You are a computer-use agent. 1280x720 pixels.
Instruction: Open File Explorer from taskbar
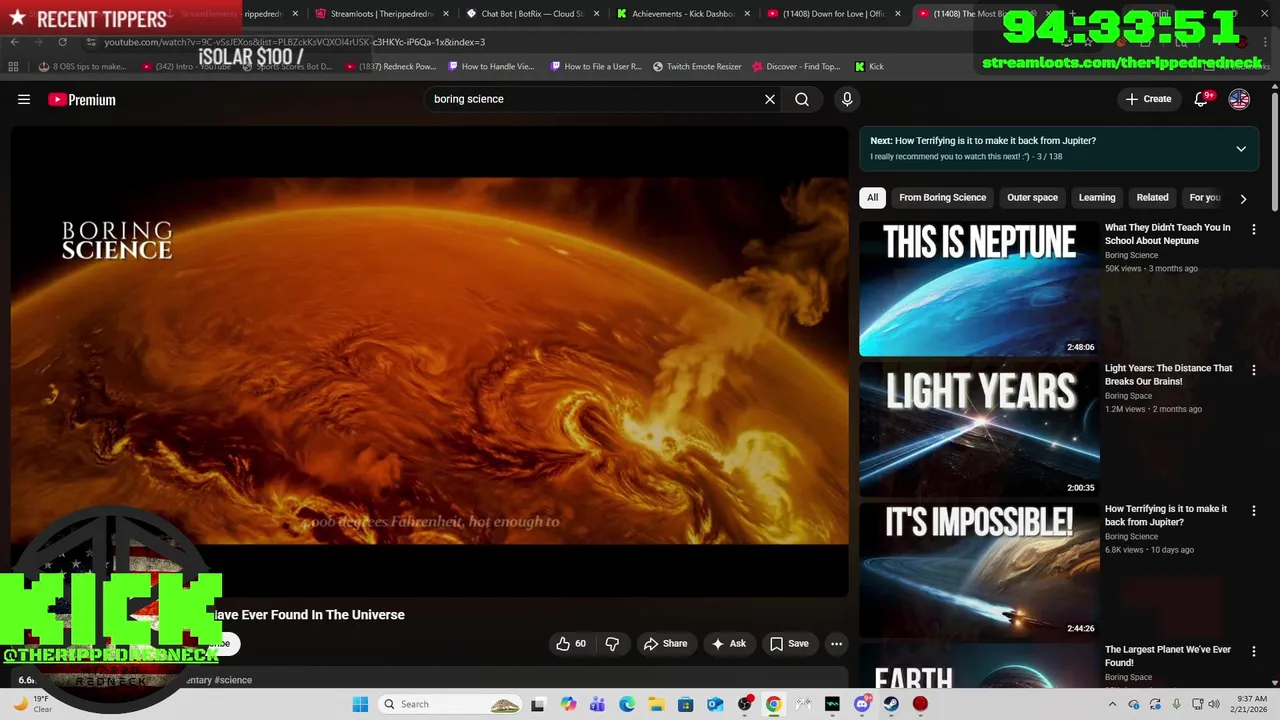657,704
